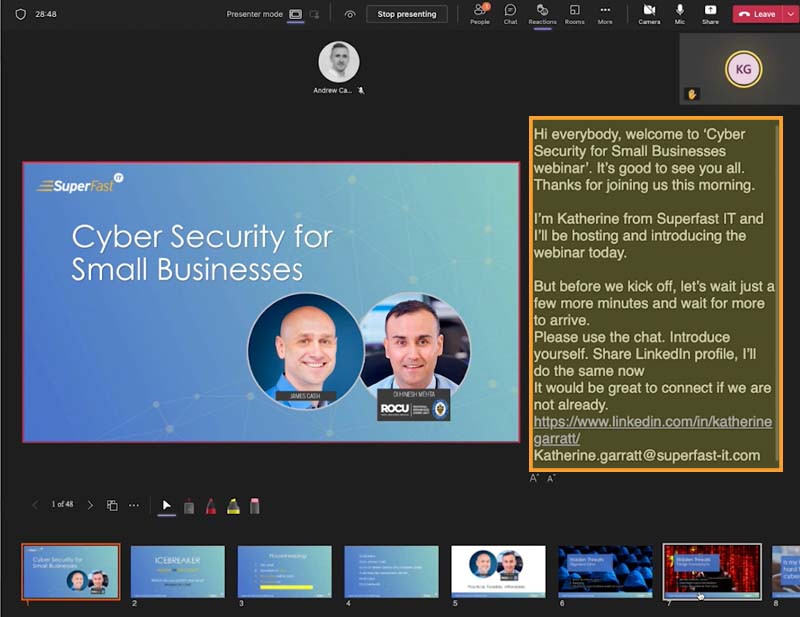This screenshot has width=800, height=617.
Task: Select slide 6 Hidden Threats thumbnail
Action: [605, 571]
